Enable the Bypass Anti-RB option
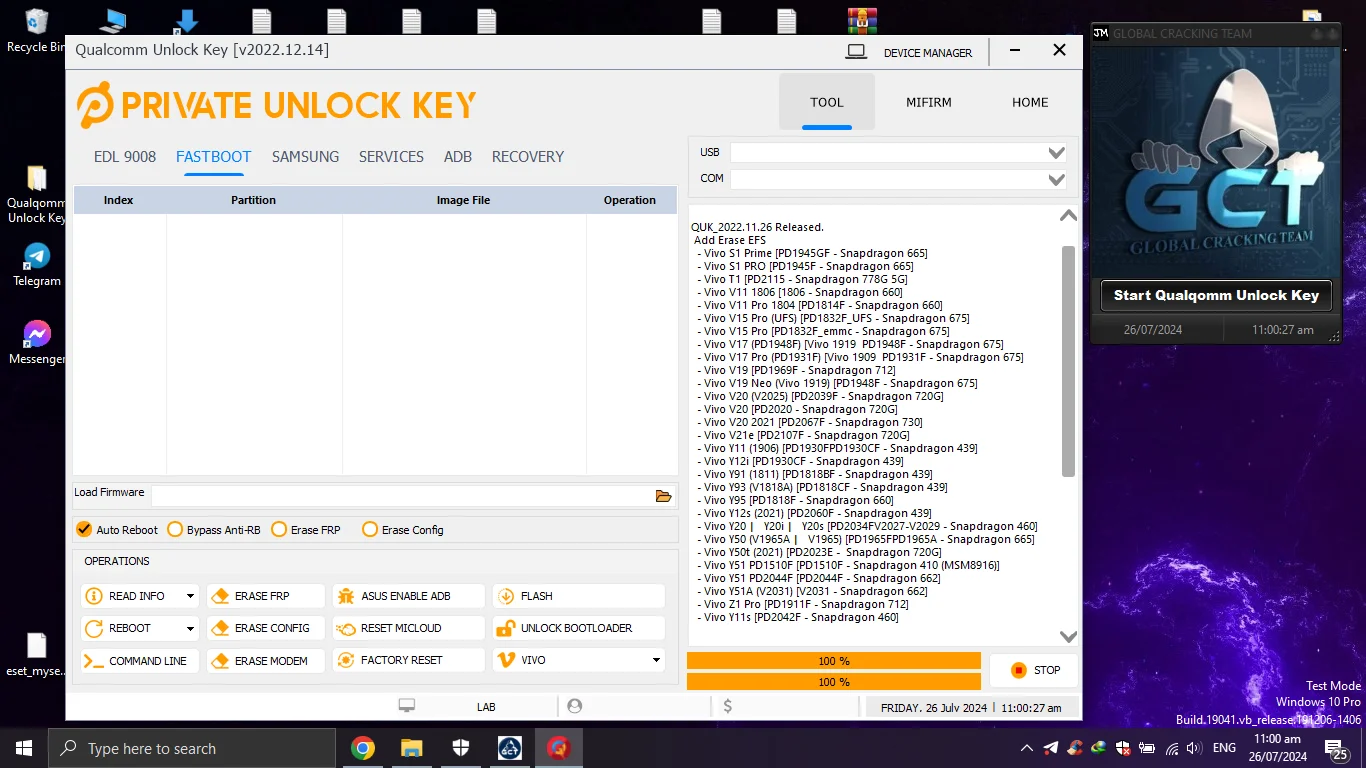Viewport: 1366px width, 768px height. 175,529
